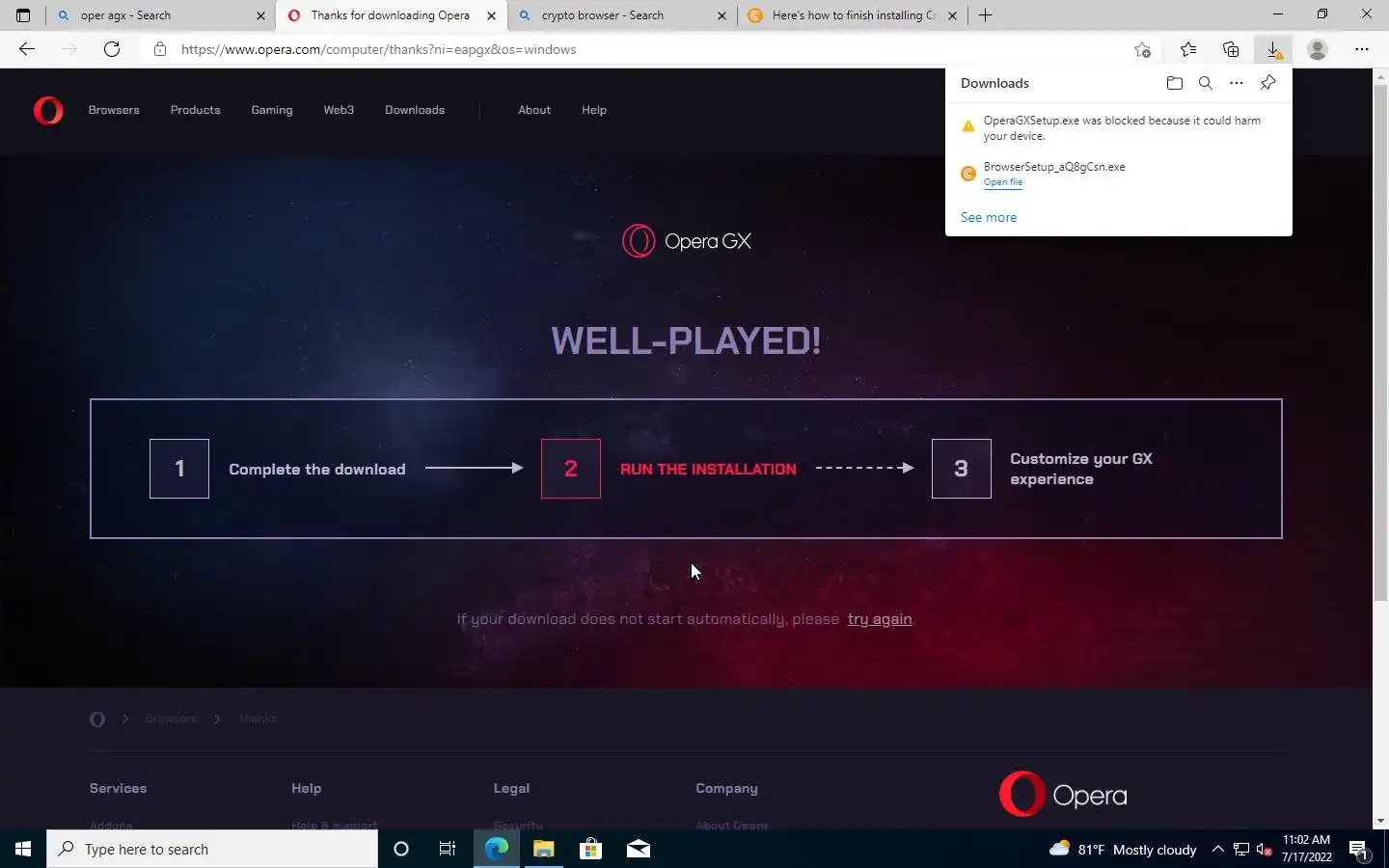The image size is (1389, 868).
Task: Launch File Explorer from taskbar
Action: point(544,849)
